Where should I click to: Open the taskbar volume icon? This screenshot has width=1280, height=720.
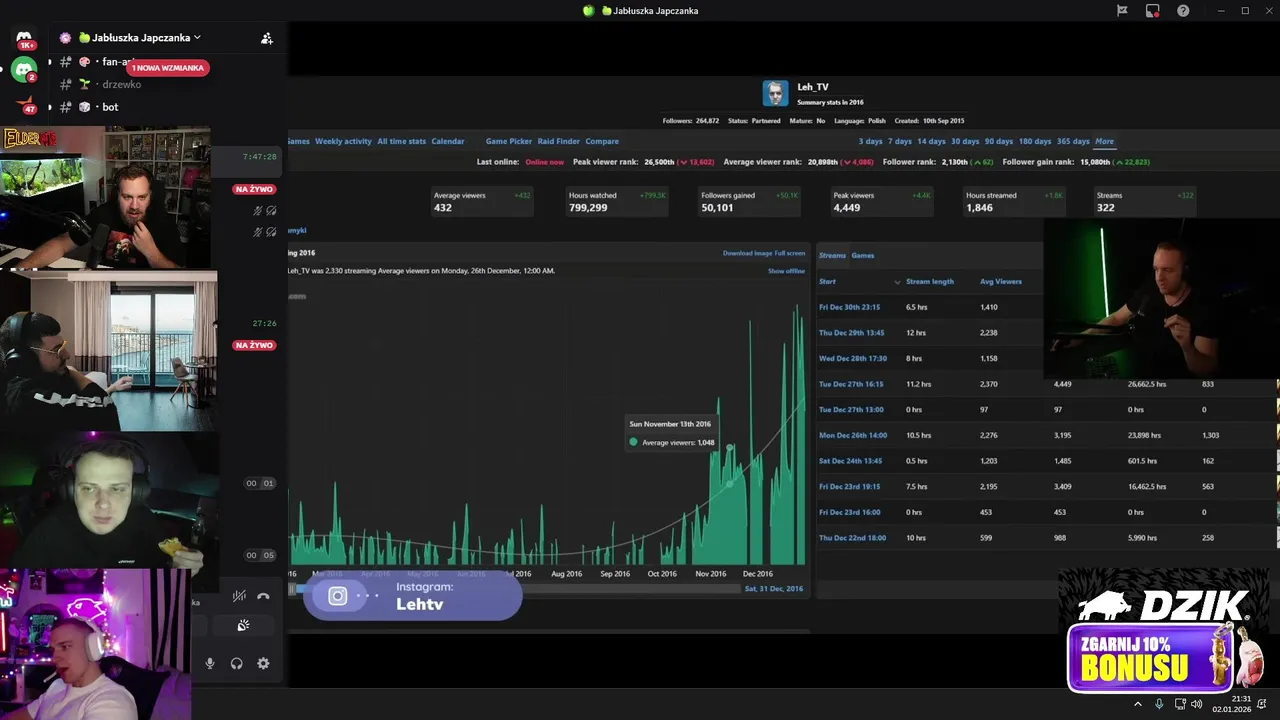pos(1197,704)
